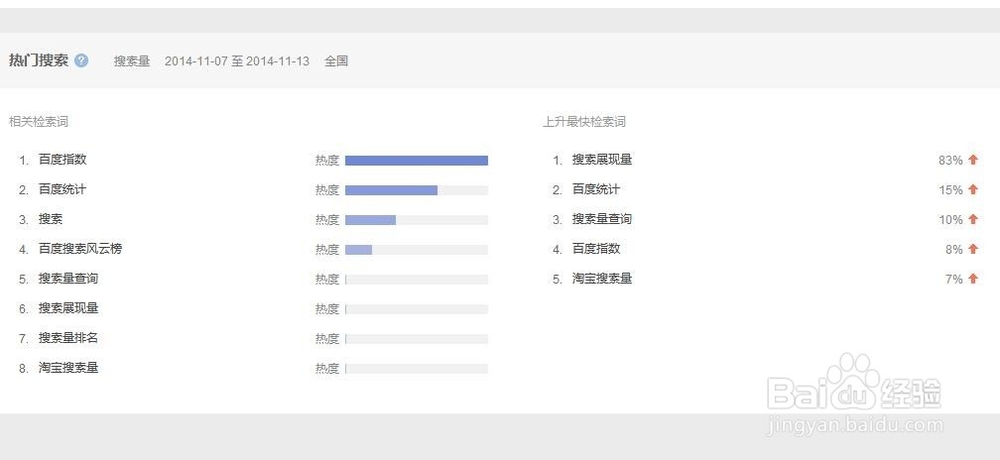This screenshot has width=1000, height=460.
Task: Click the 百度指数 popularity bar
Action: [416, 160]
